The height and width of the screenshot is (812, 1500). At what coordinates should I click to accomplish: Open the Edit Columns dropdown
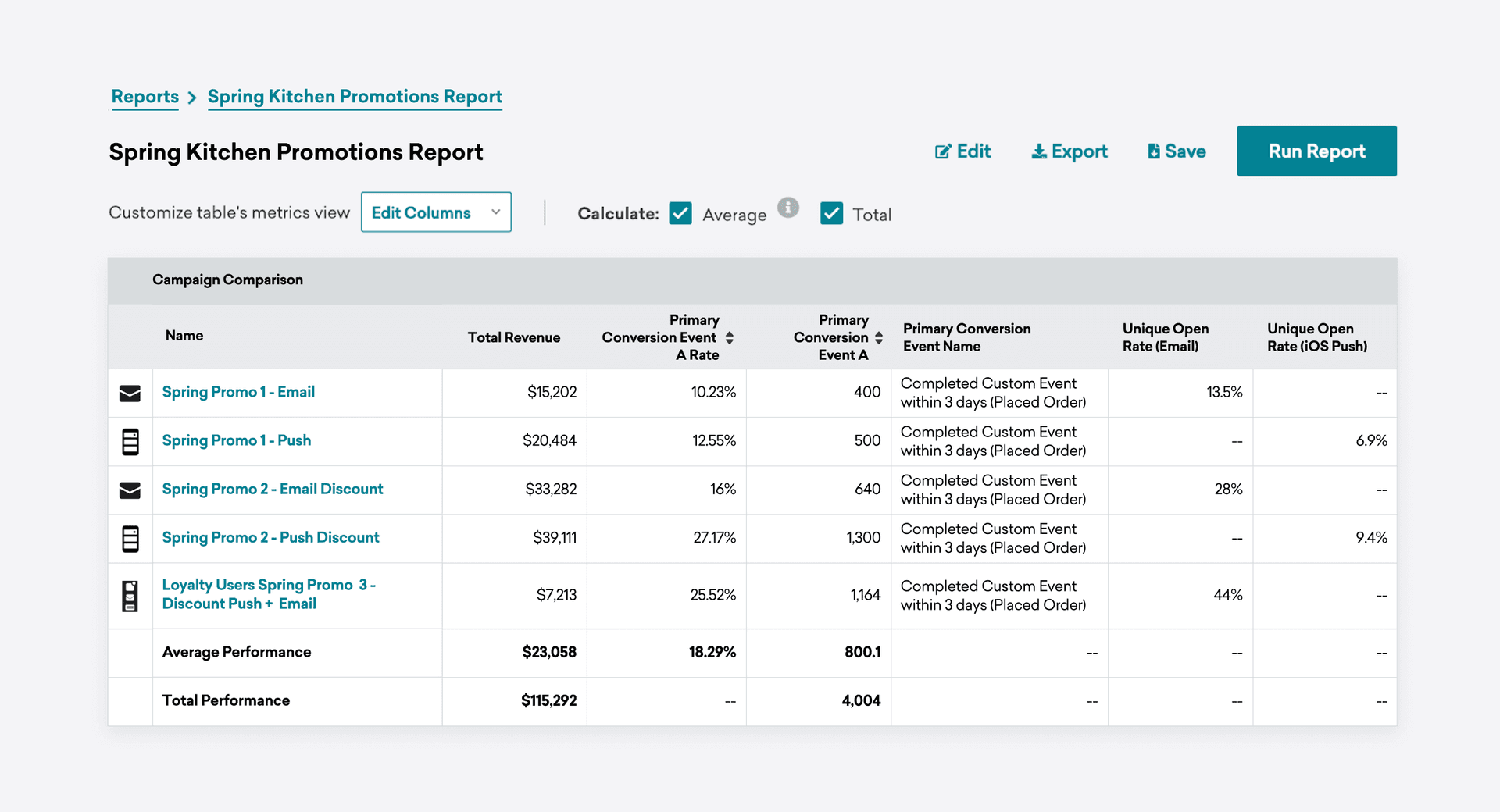click(436, 212)
